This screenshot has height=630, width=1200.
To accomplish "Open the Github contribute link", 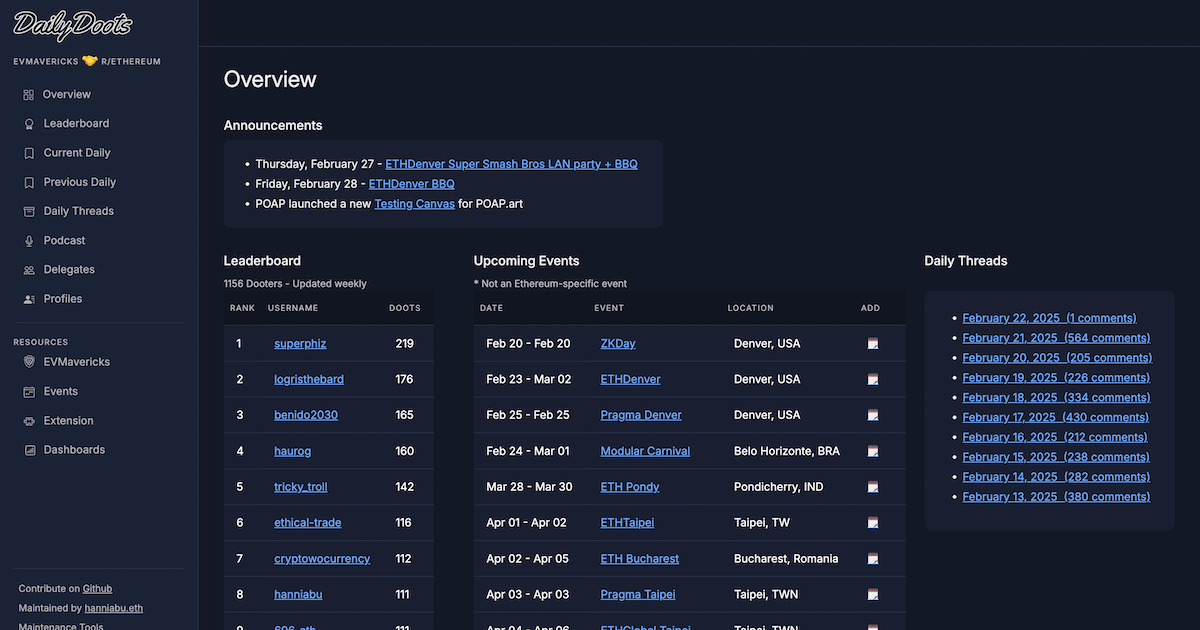I will pos(97,589).
